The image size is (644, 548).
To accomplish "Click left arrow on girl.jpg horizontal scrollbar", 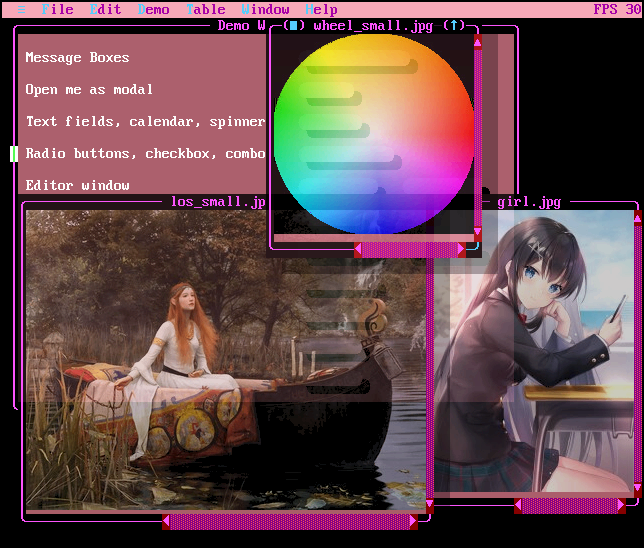I will (x=518, y=506).
